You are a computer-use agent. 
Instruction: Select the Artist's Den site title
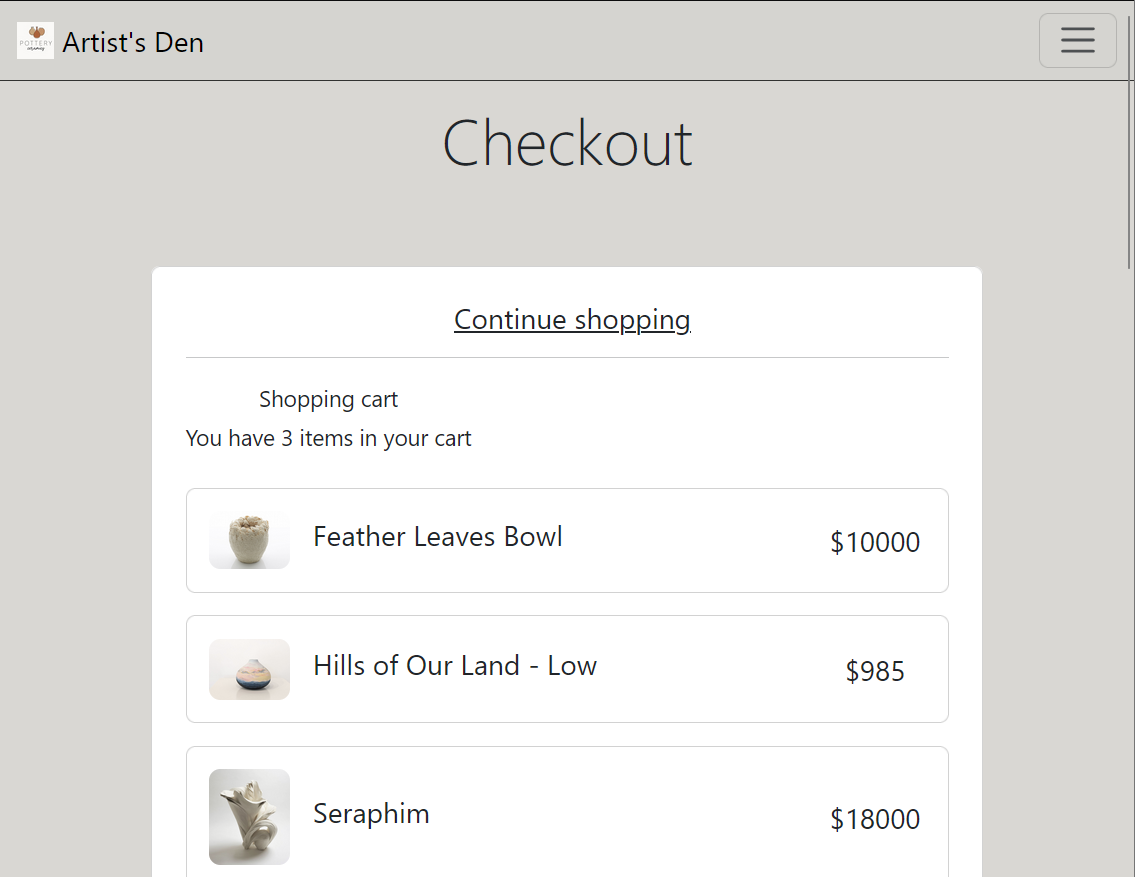tap(133, 42)
